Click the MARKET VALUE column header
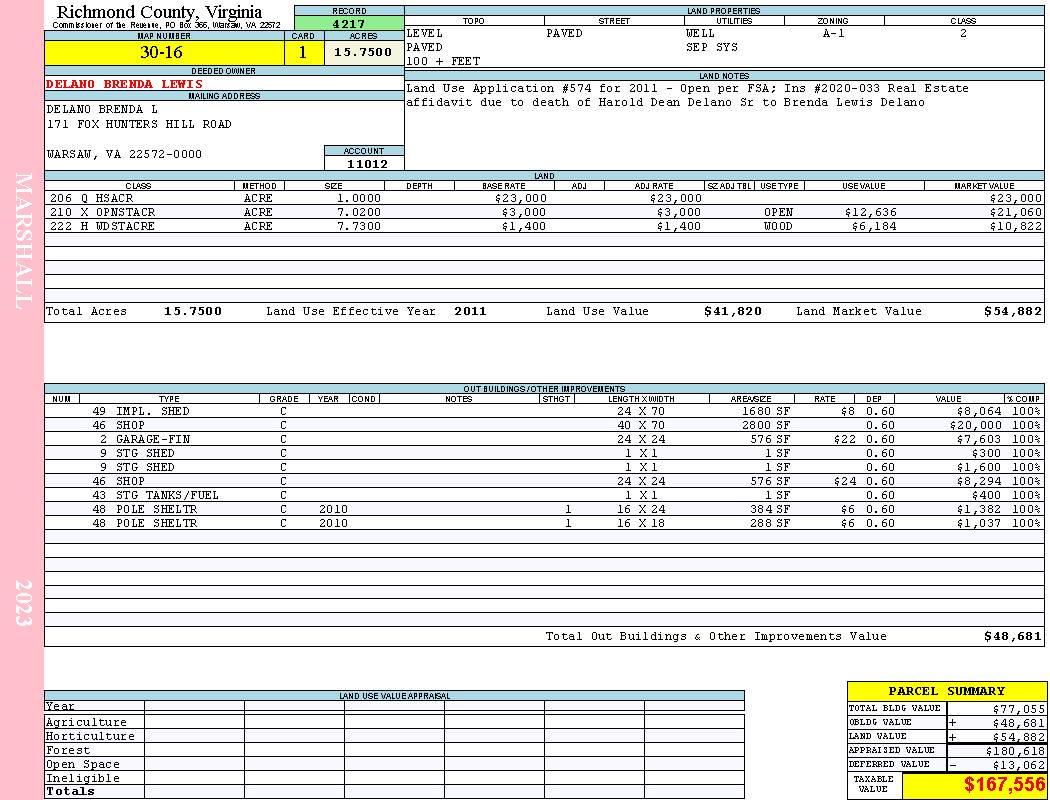 (984, 185)
